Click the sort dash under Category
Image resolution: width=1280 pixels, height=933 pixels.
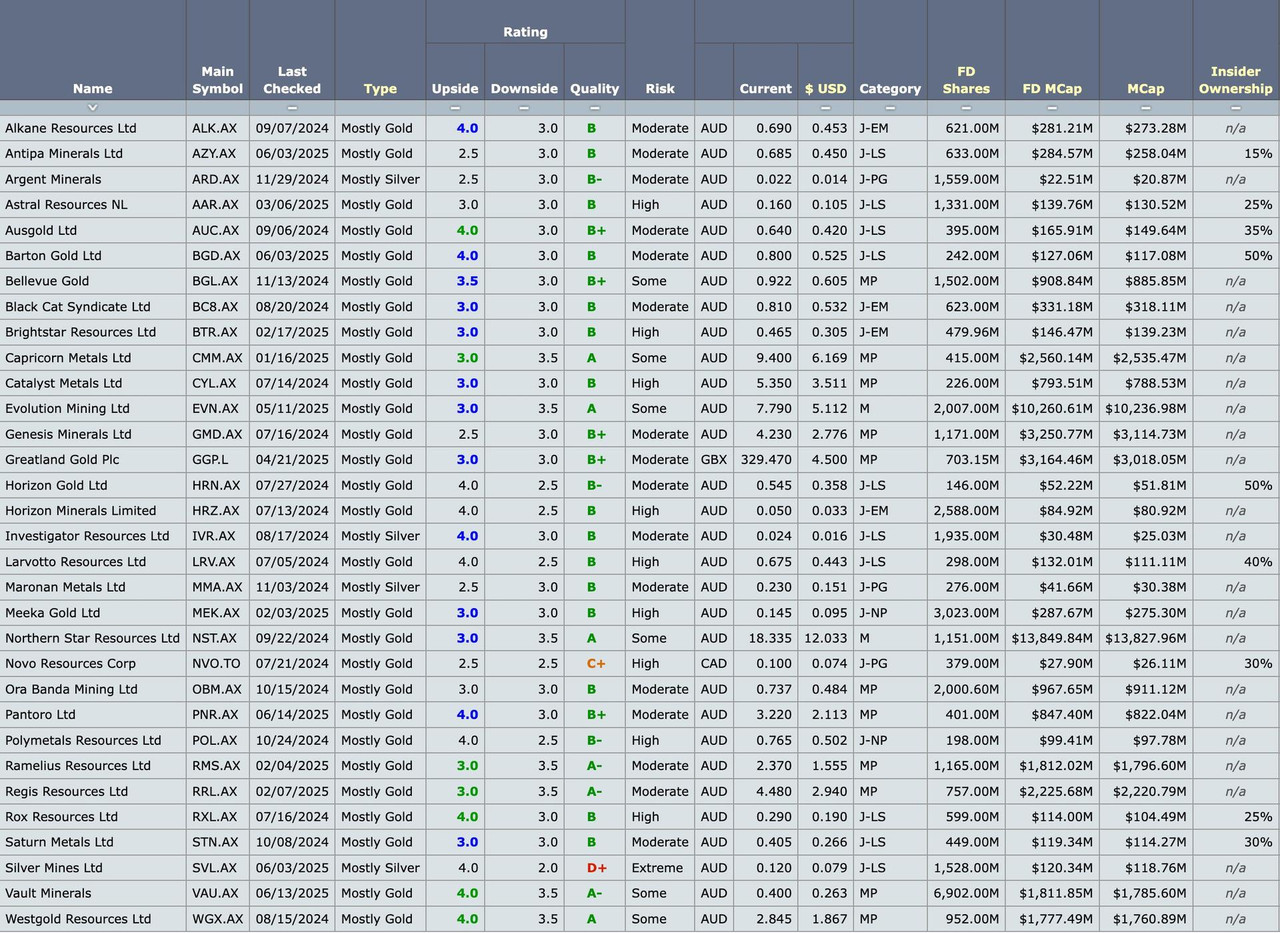[890, 107]
